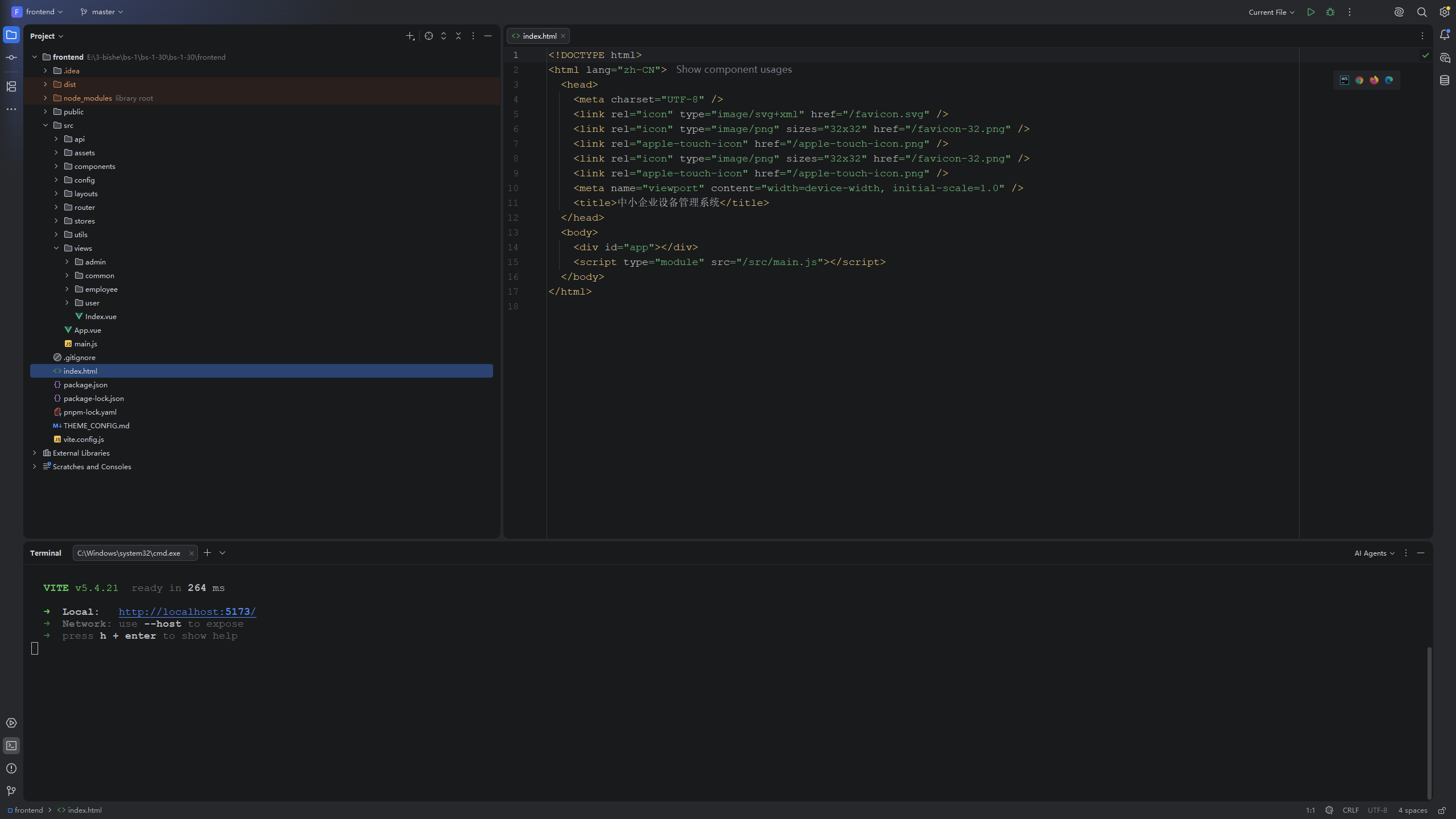Image resolution: width=1456 pixels, height=819 pixels.
Task: Toggle the Terminal tool window button
Action: pyautogui.click(x=11, y=746)
